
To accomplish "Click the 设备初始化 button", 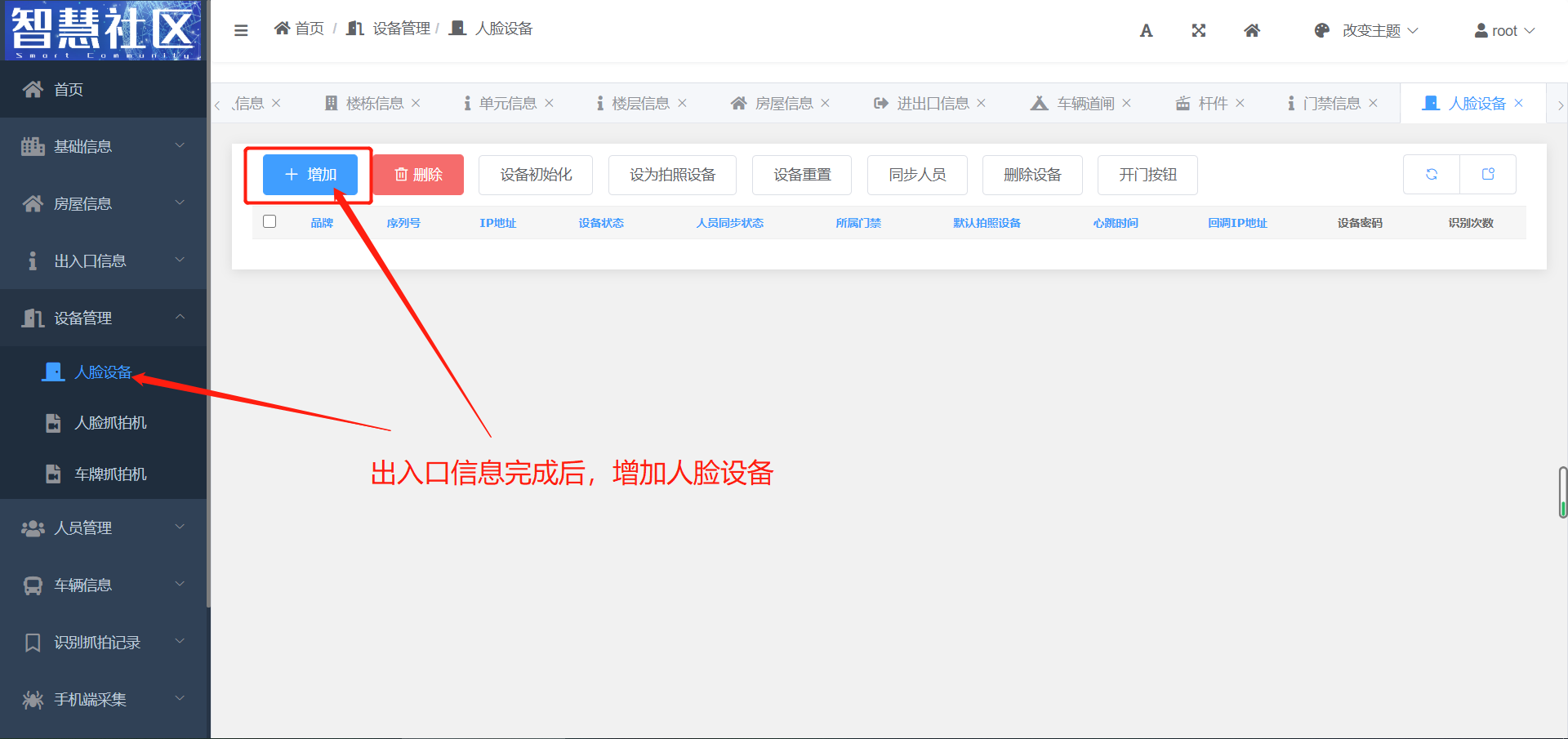I will click(536, 175).
